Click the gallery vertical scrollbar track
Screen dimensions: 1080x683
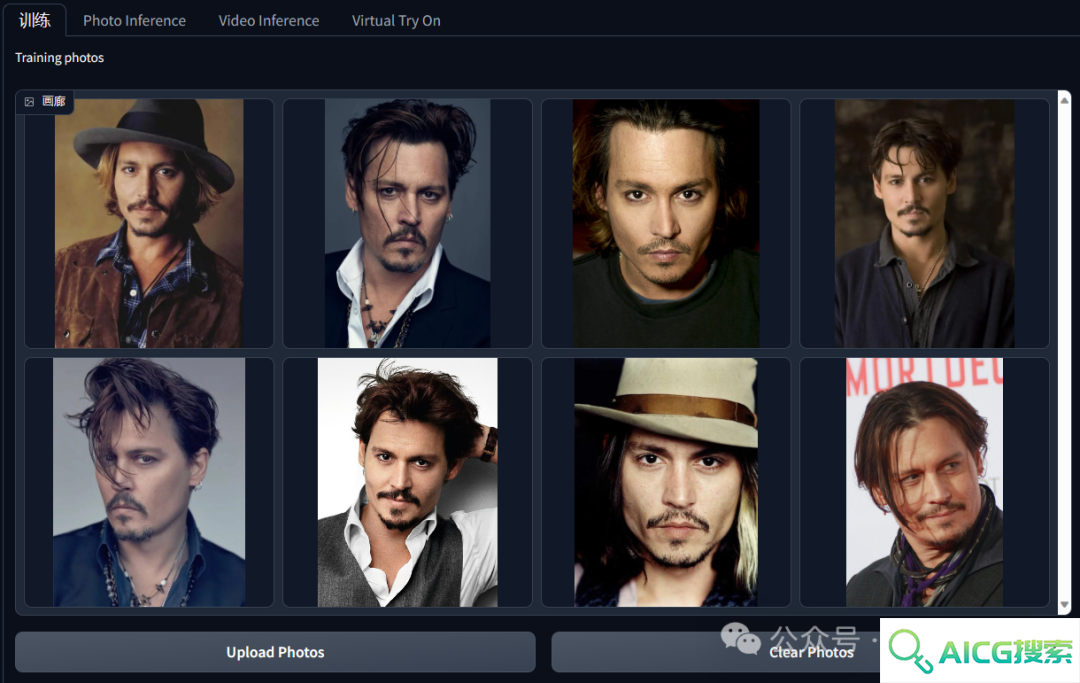(1064, 353)
